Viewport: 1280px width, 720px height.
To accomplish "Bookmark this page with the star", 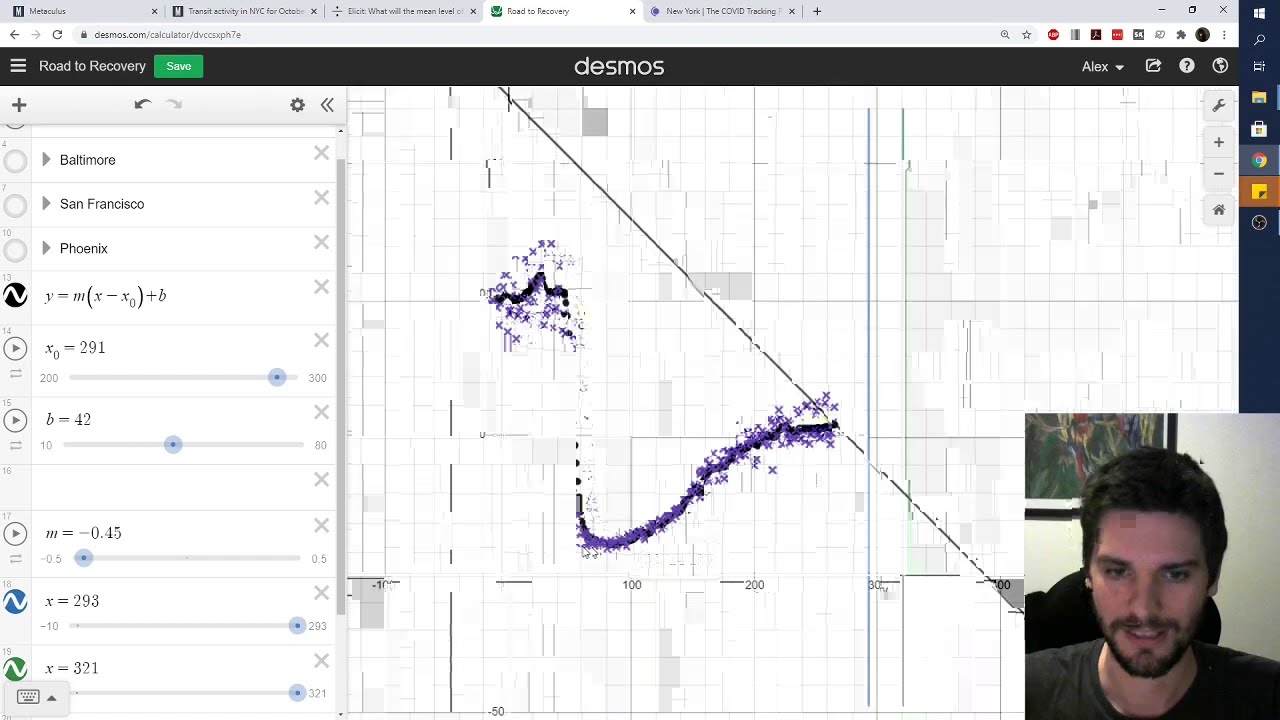I will 1026,34.
